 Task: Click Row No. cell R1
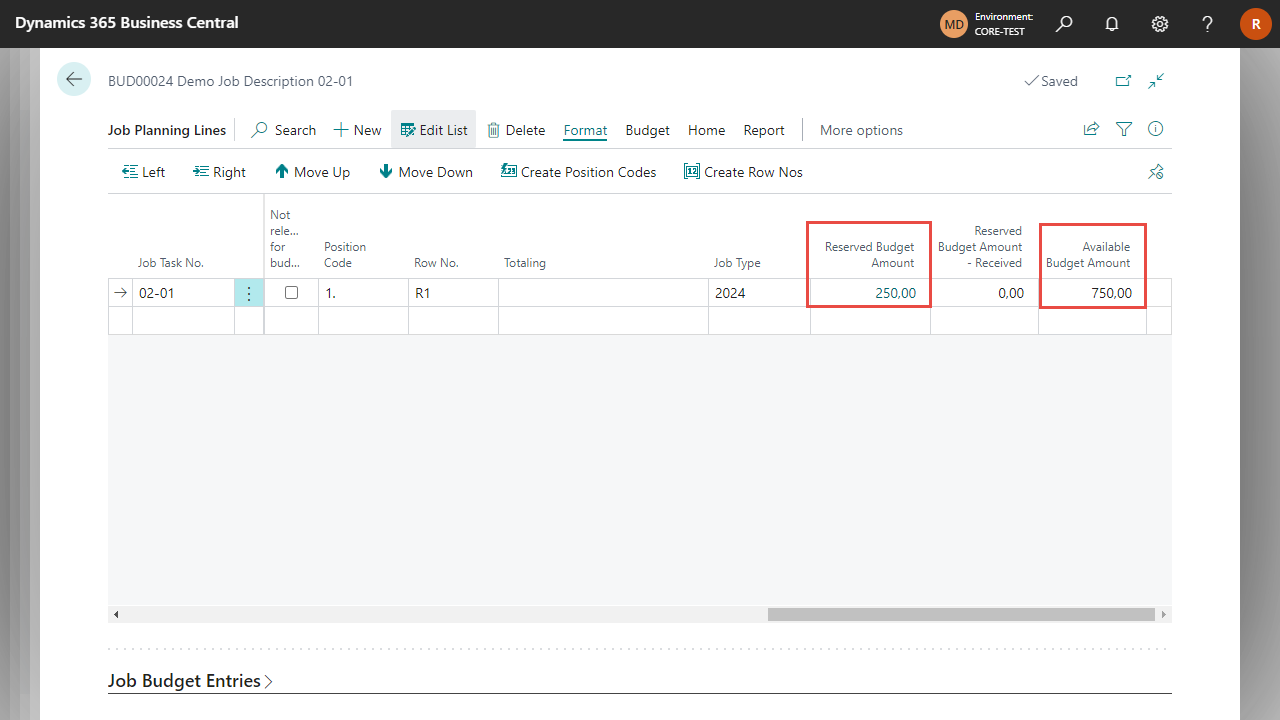coord(453,293)
